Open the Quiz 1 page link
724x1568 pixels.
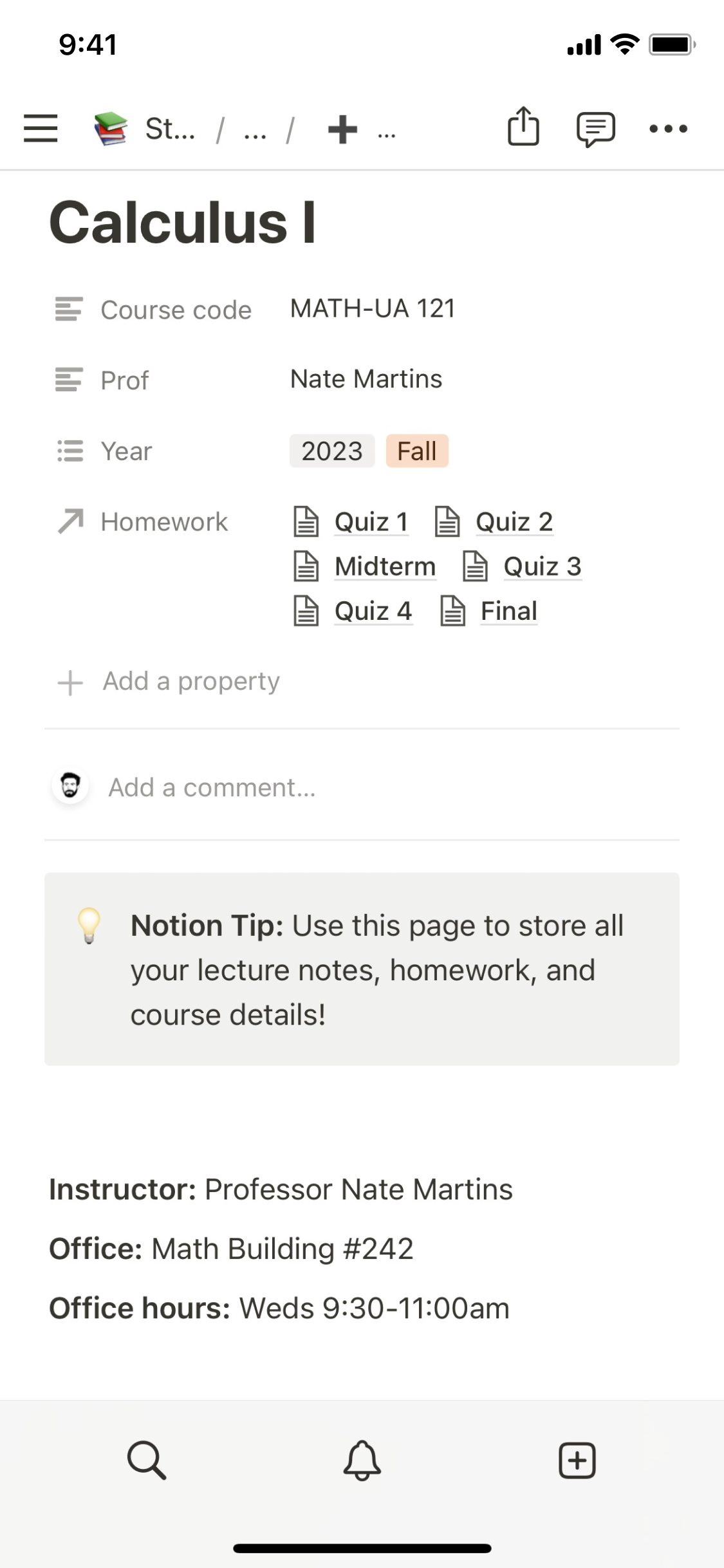tap(371, 521)
